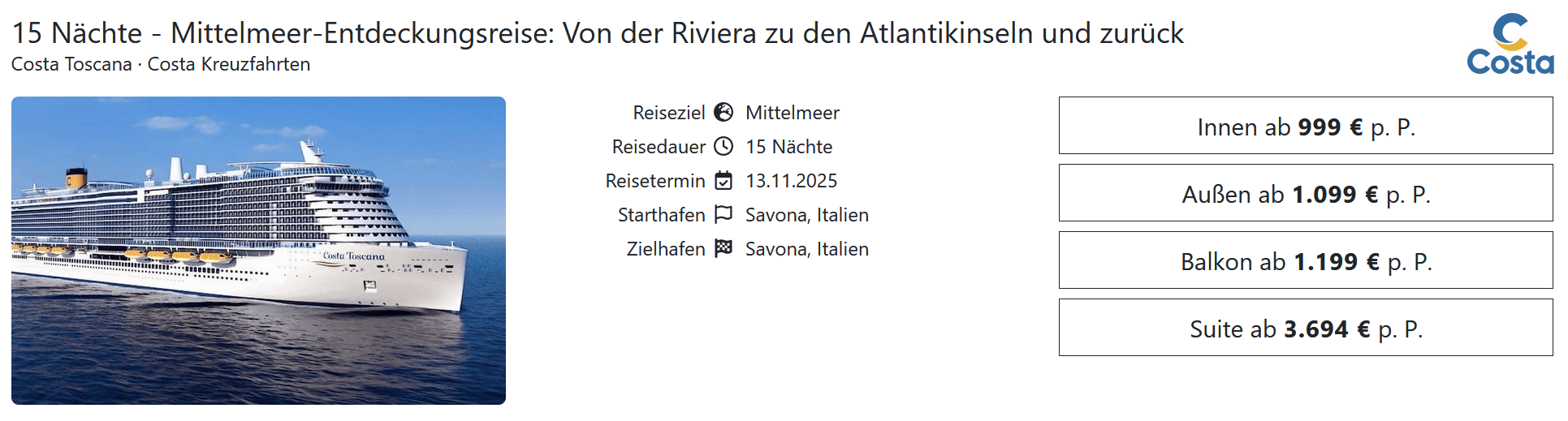Click the Zielhafen value Savona, Italien
This screenshot has height=421, width=1568.
tap(807, 249)
